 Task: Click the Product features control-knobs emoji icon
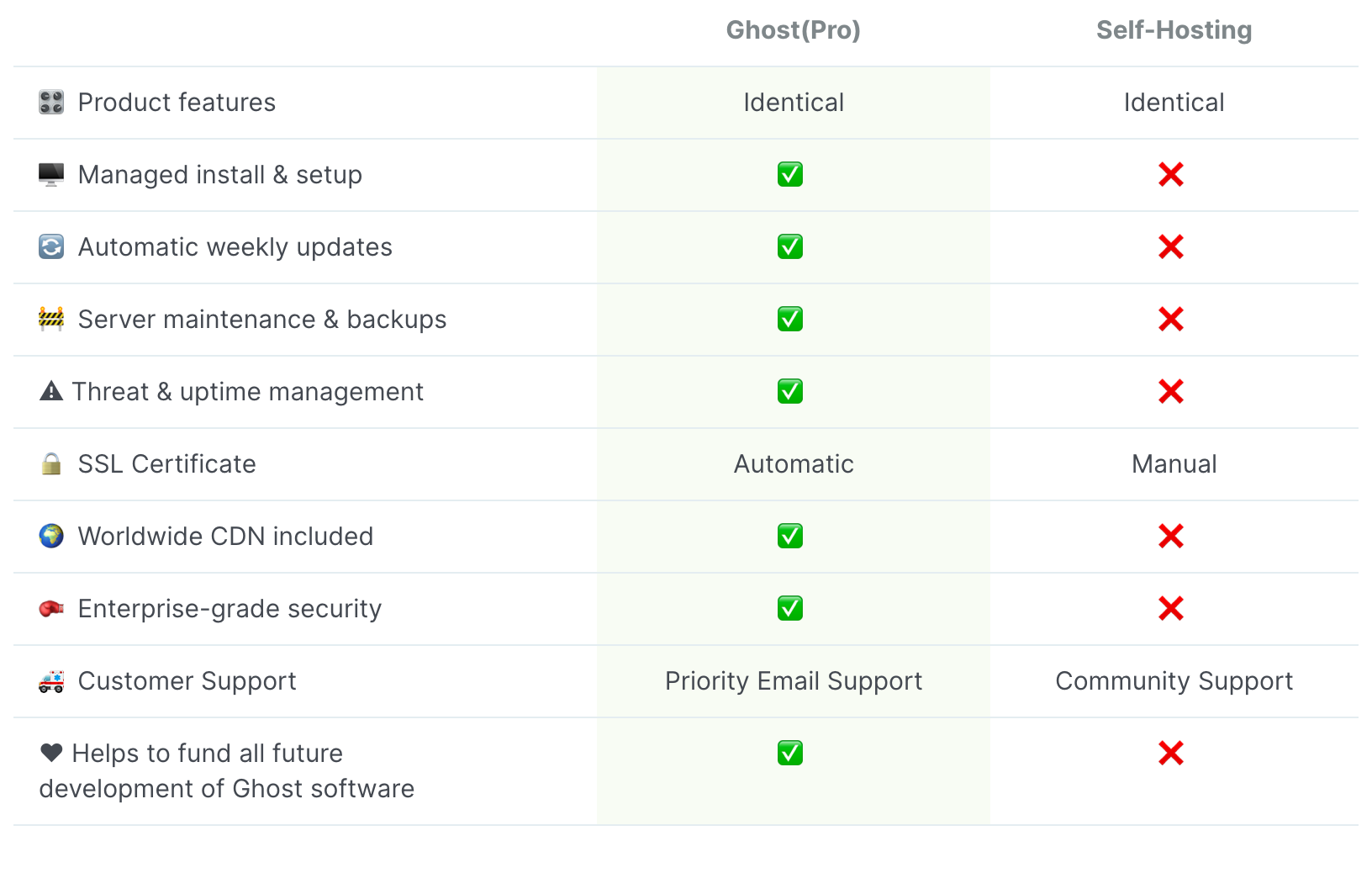point(51,103)
